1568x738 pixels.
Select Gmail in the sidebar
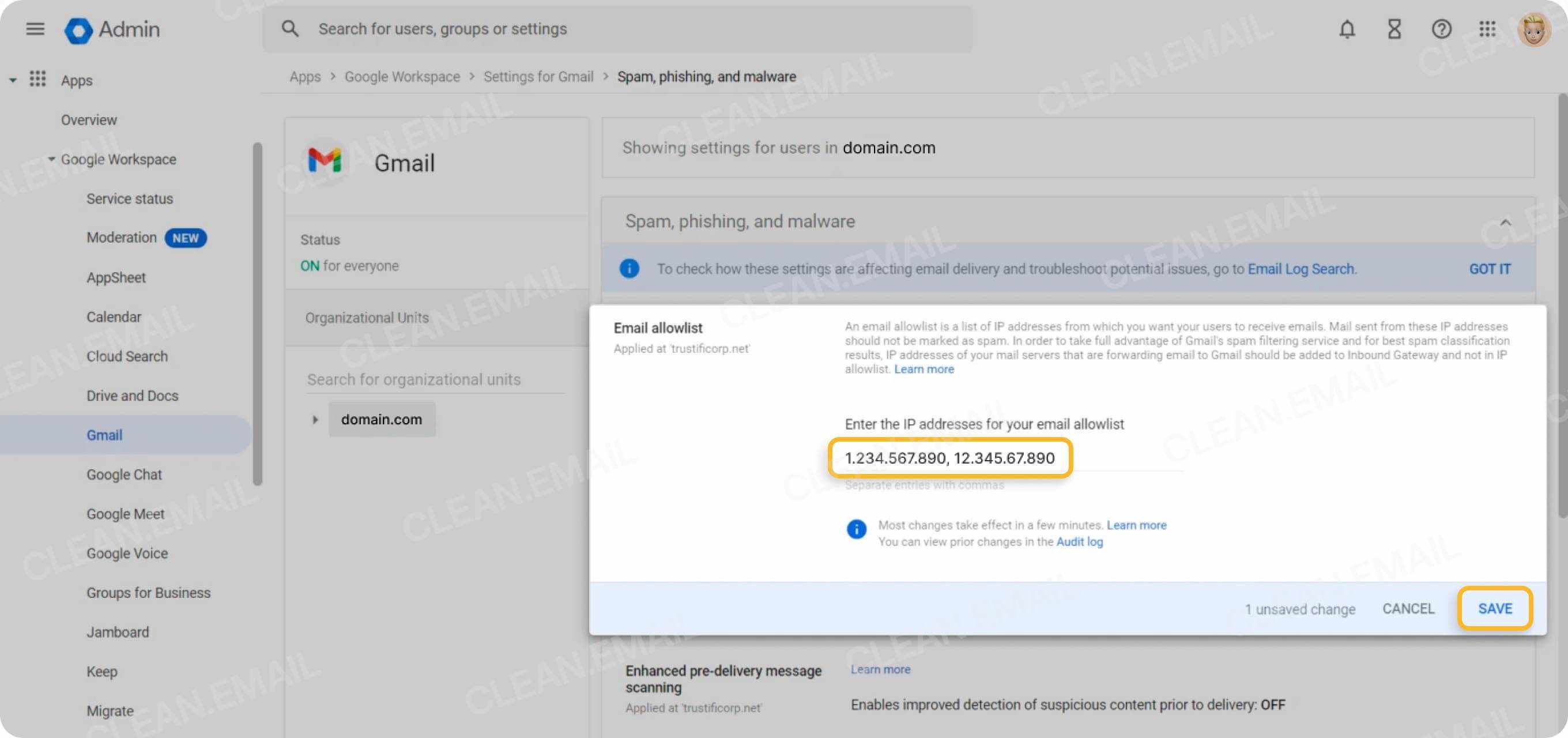tap(104, 435)
